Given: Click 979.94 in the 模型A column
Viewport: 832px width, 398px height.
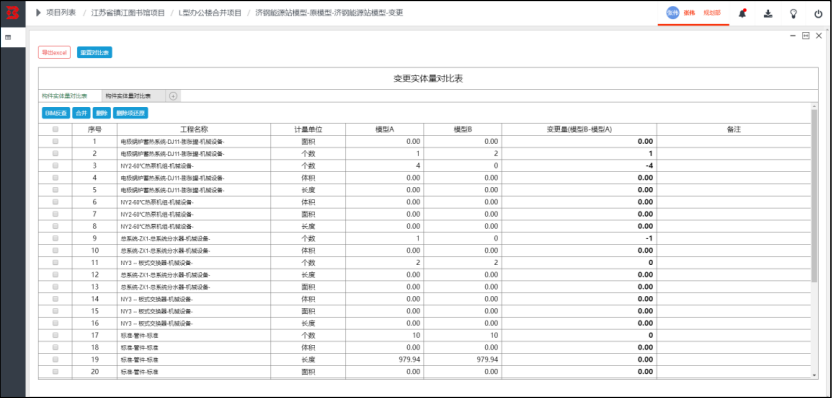Looking at the screenshot, I should [409, 359].
